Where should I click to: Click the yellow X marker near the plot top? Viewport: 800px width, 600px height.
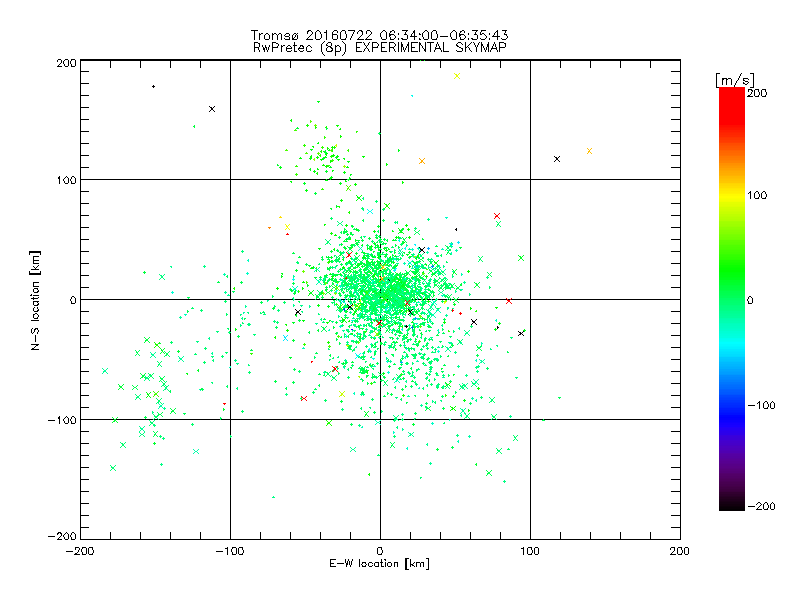(457, 76)
